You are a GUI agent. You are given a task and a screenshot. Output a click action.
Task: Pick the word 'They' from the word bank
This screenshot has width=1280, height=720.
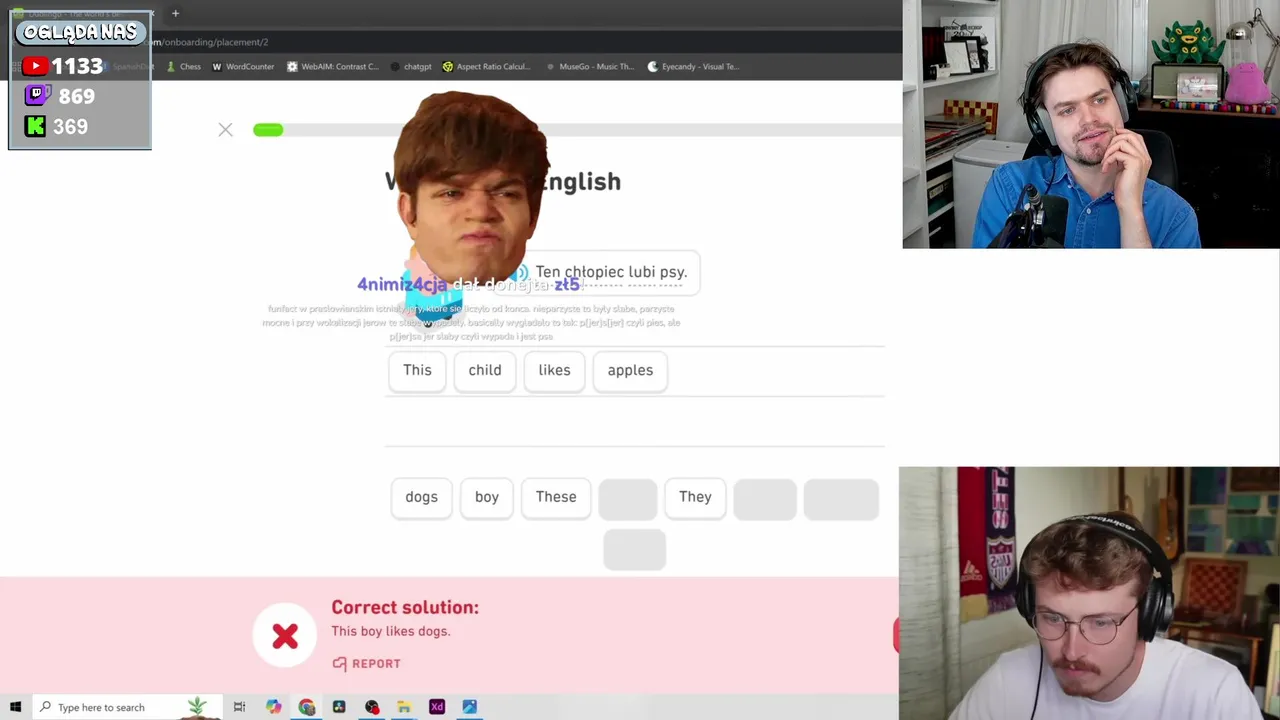click(x=695, y=498)
